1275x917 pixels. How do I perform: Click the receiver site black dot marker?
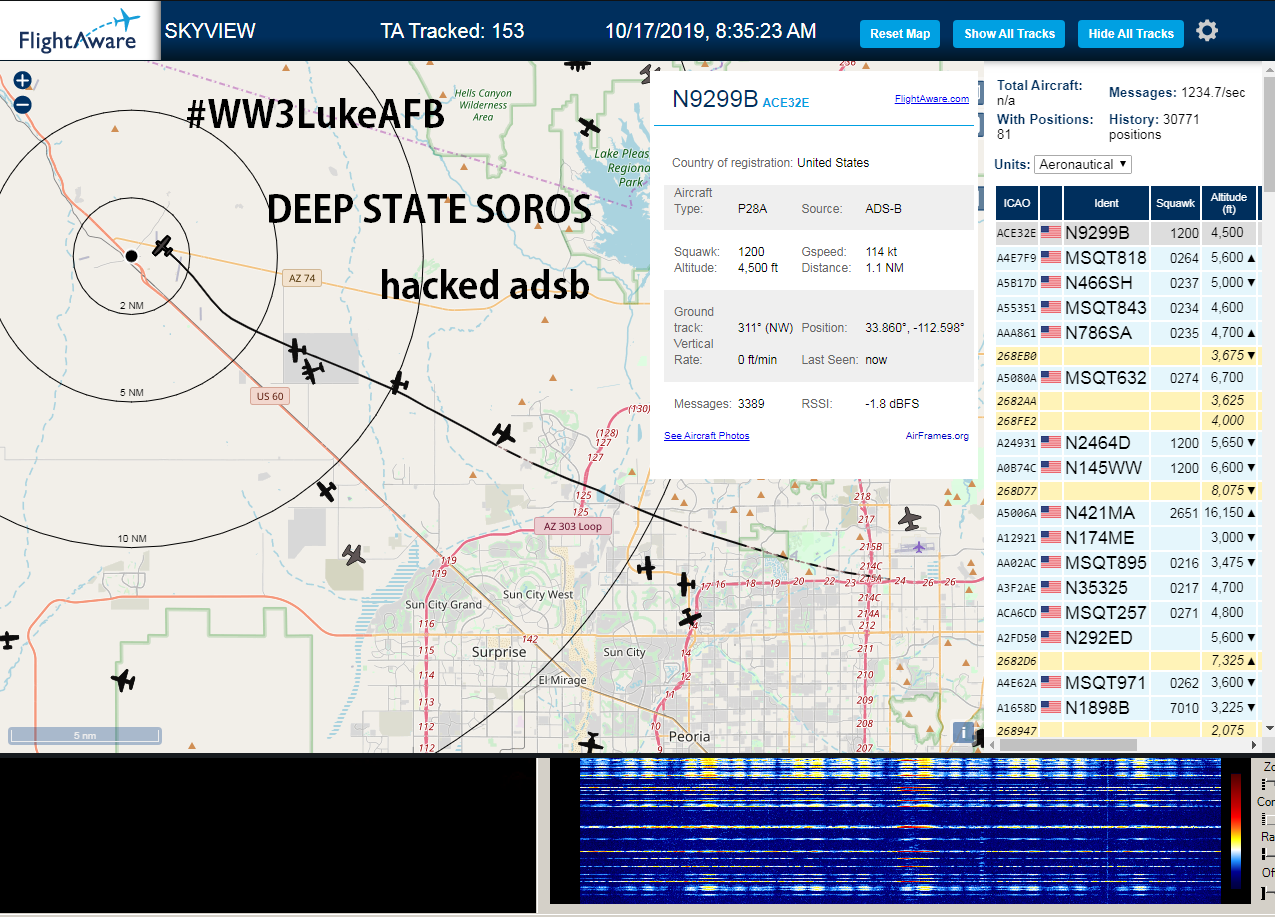[131, 256]
